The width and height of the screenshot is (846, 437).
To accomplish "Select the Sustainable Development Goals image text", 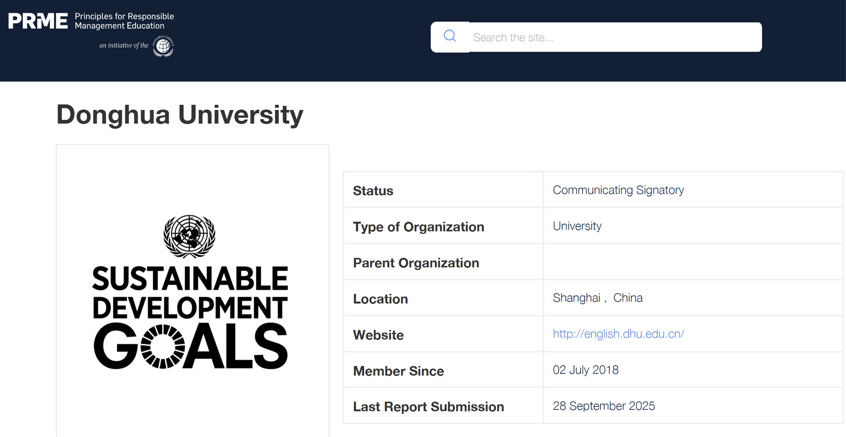I will point(190,292).
